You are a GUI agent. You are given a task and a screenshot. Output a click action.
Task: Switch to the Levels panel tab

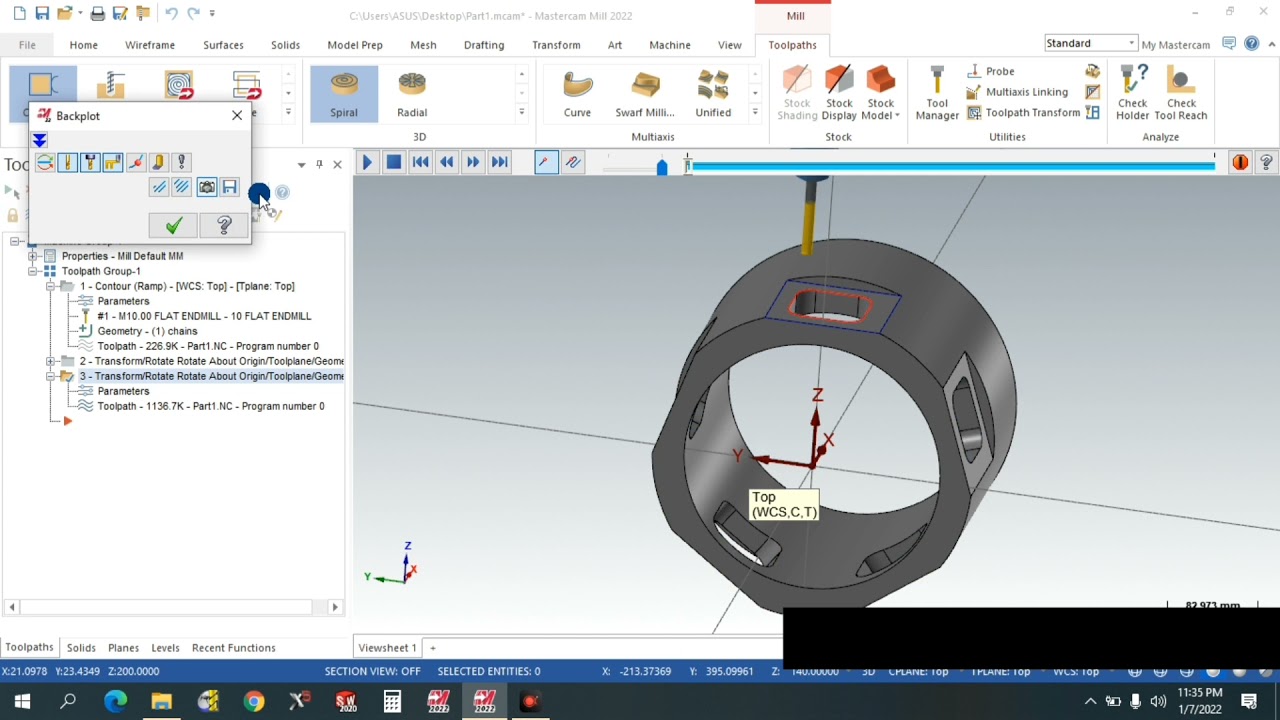pyautogui.click(x=165, y=648)
